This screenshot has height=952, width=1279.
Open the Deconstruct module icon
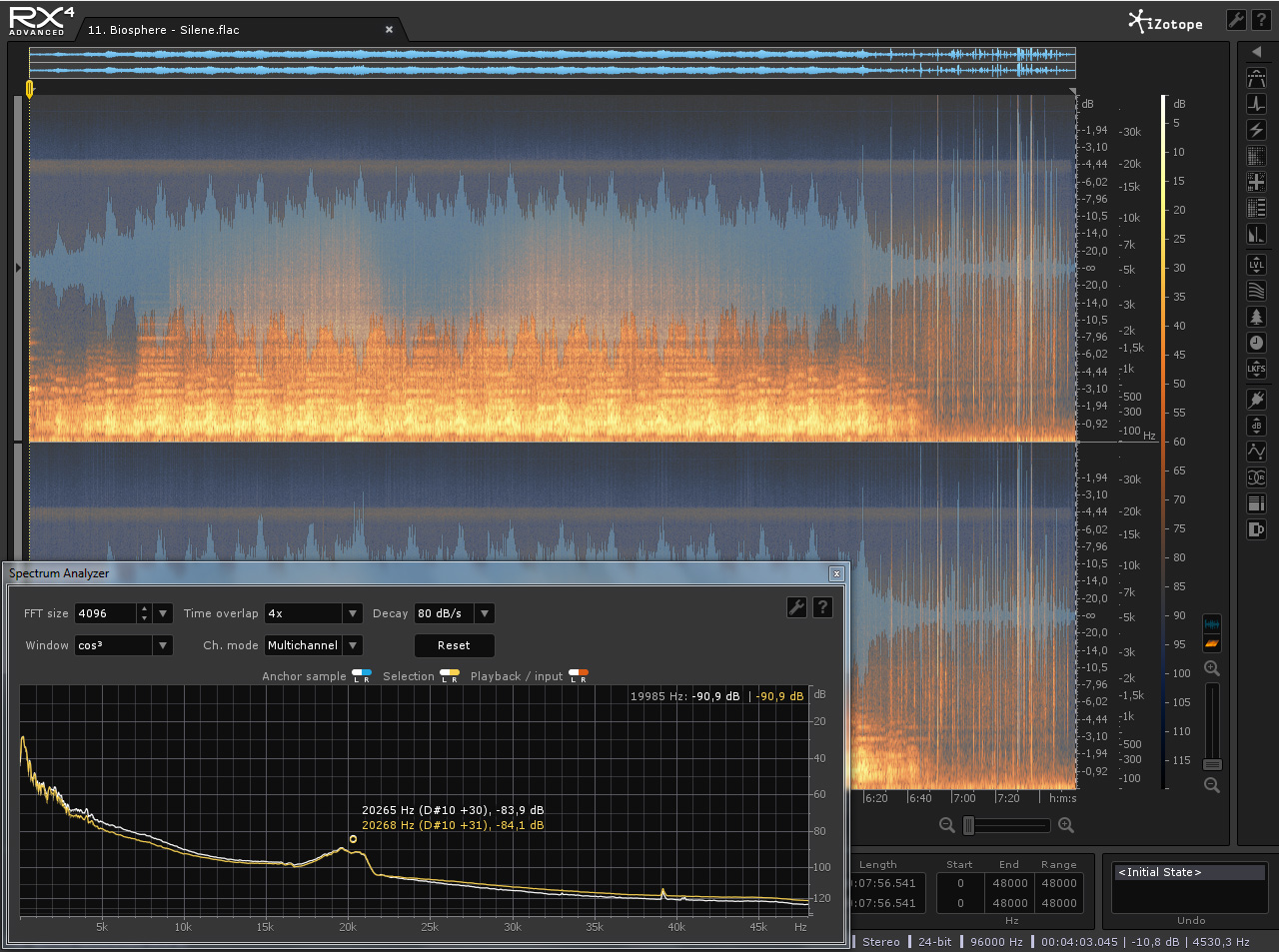point(1256,208)
